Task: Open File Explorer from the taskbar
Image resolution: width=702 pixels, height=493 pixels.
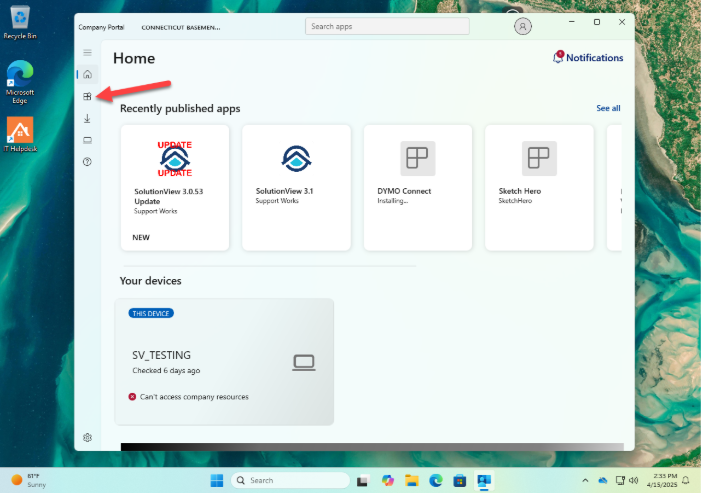Action: coord(411,480)
